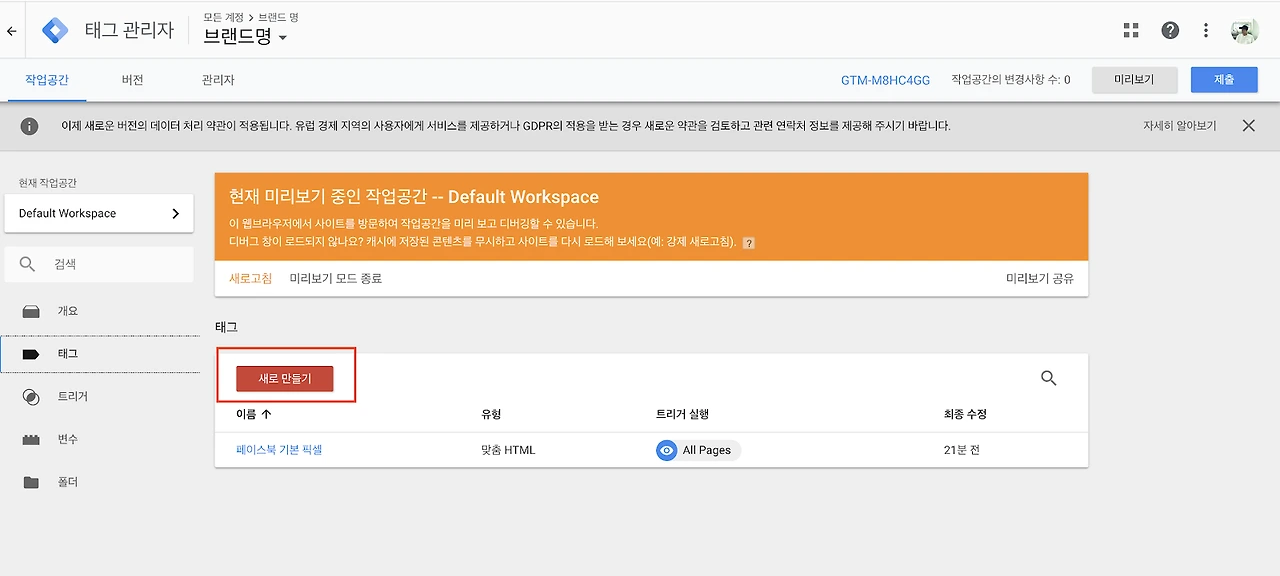Click the GTM-M8HC4GG container ID link
This screenshot has height=576, width=1280.
click(885, 80)
